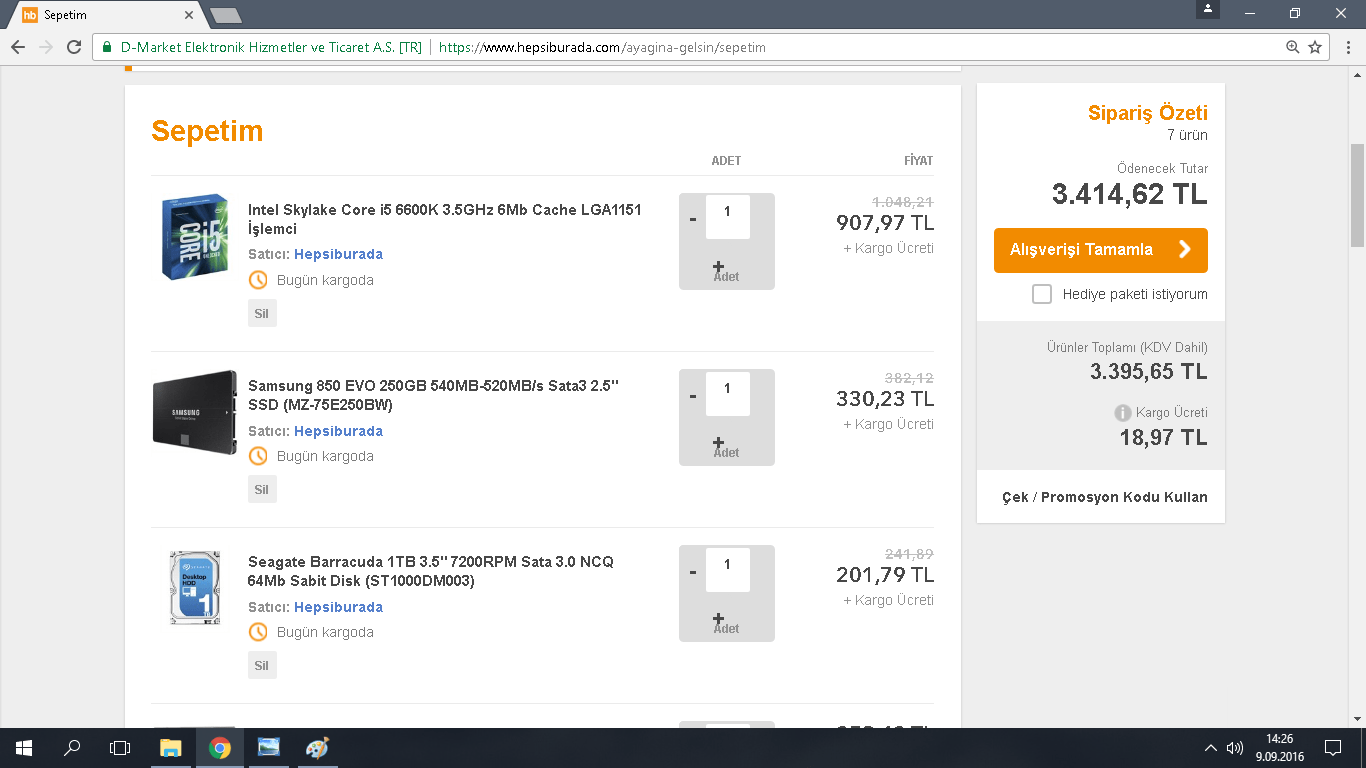
Task: Click the browser back arrow
Action: pos(18,47)
